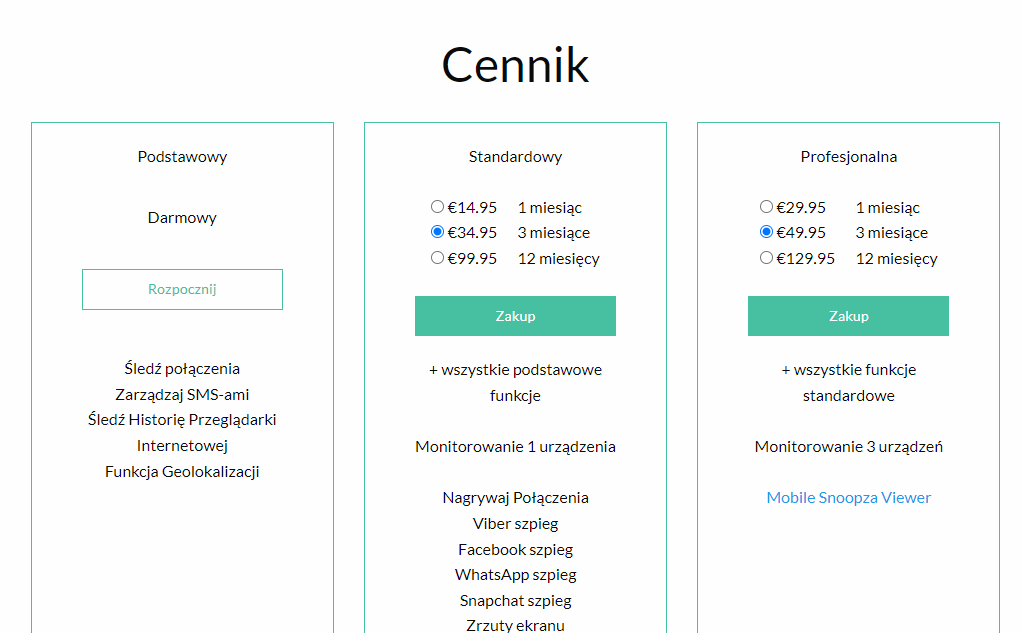
Task: Choose the €129.95 12 months Professional plan
Action: [x=766, y=258]
